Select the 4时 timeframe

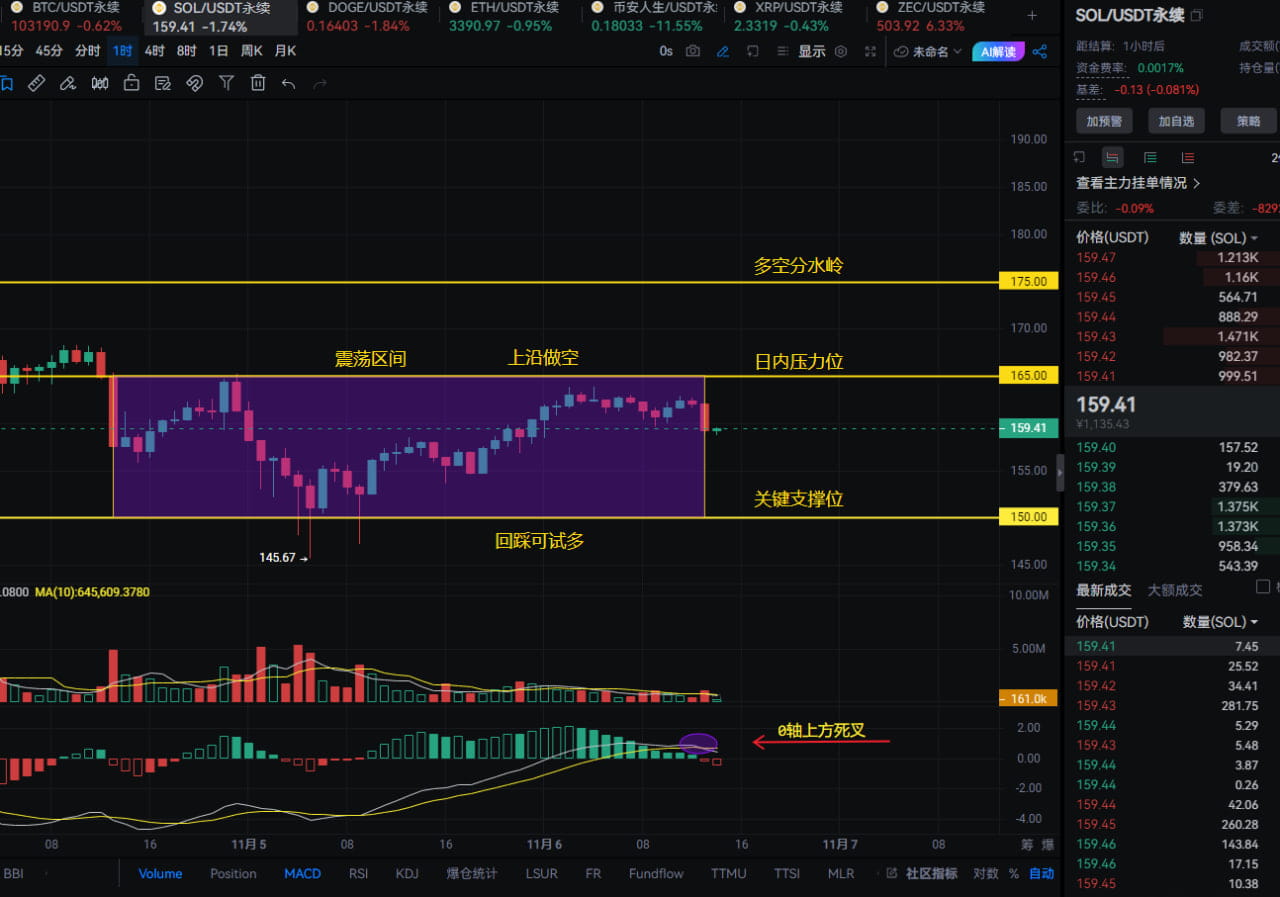154,51
